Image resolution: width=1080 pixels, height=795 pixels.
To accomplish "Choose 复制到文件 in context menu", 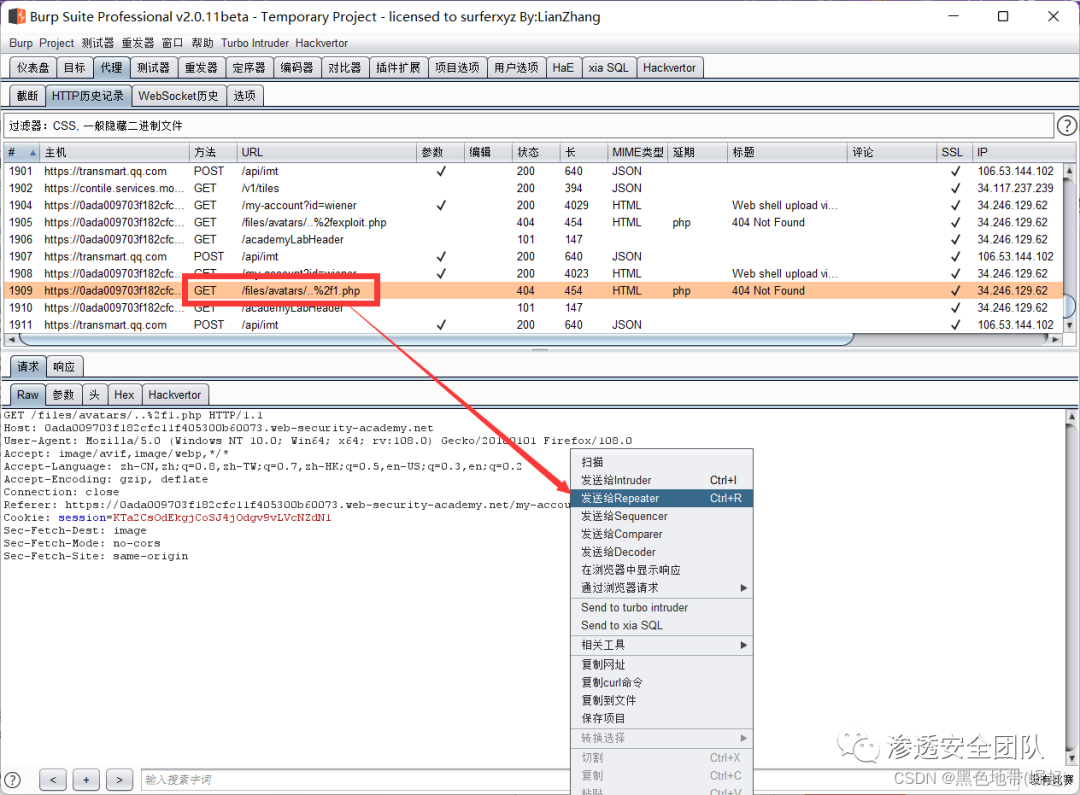I will coord(662,701).
